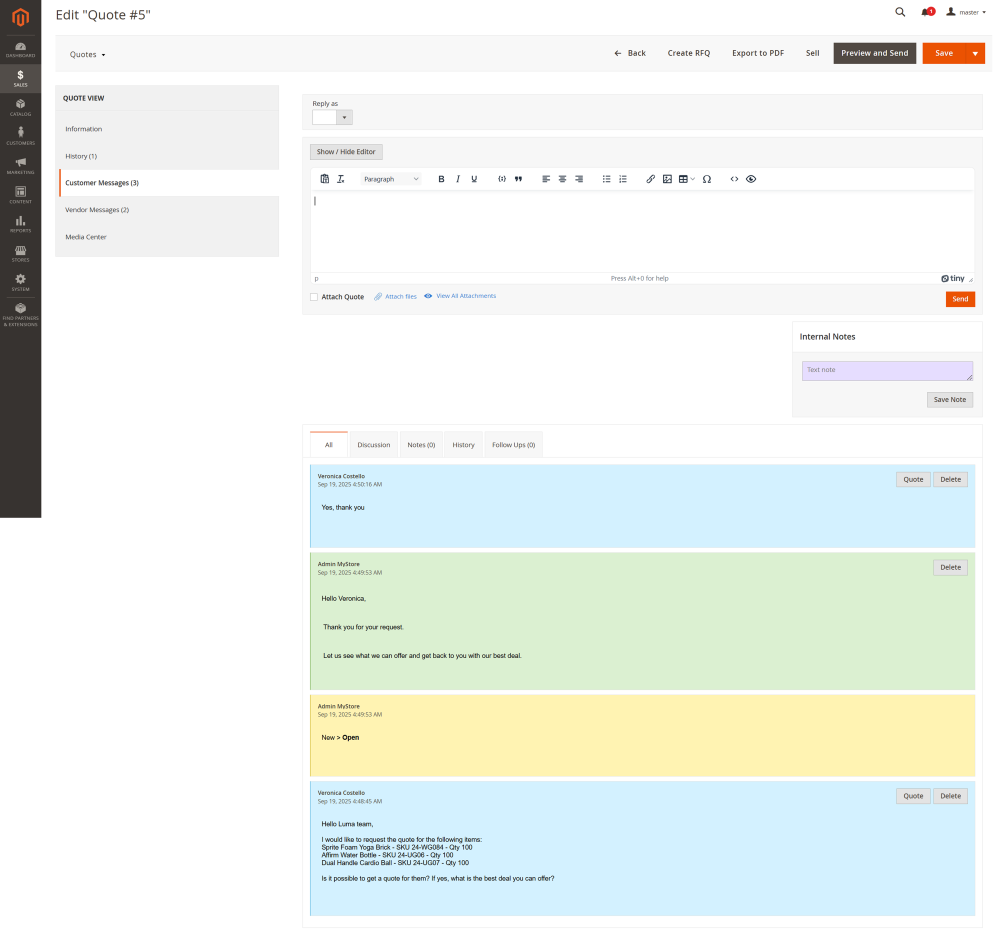This screenshot has height=947, width=1000.
Task: Align text center
Action: [562, 179]
